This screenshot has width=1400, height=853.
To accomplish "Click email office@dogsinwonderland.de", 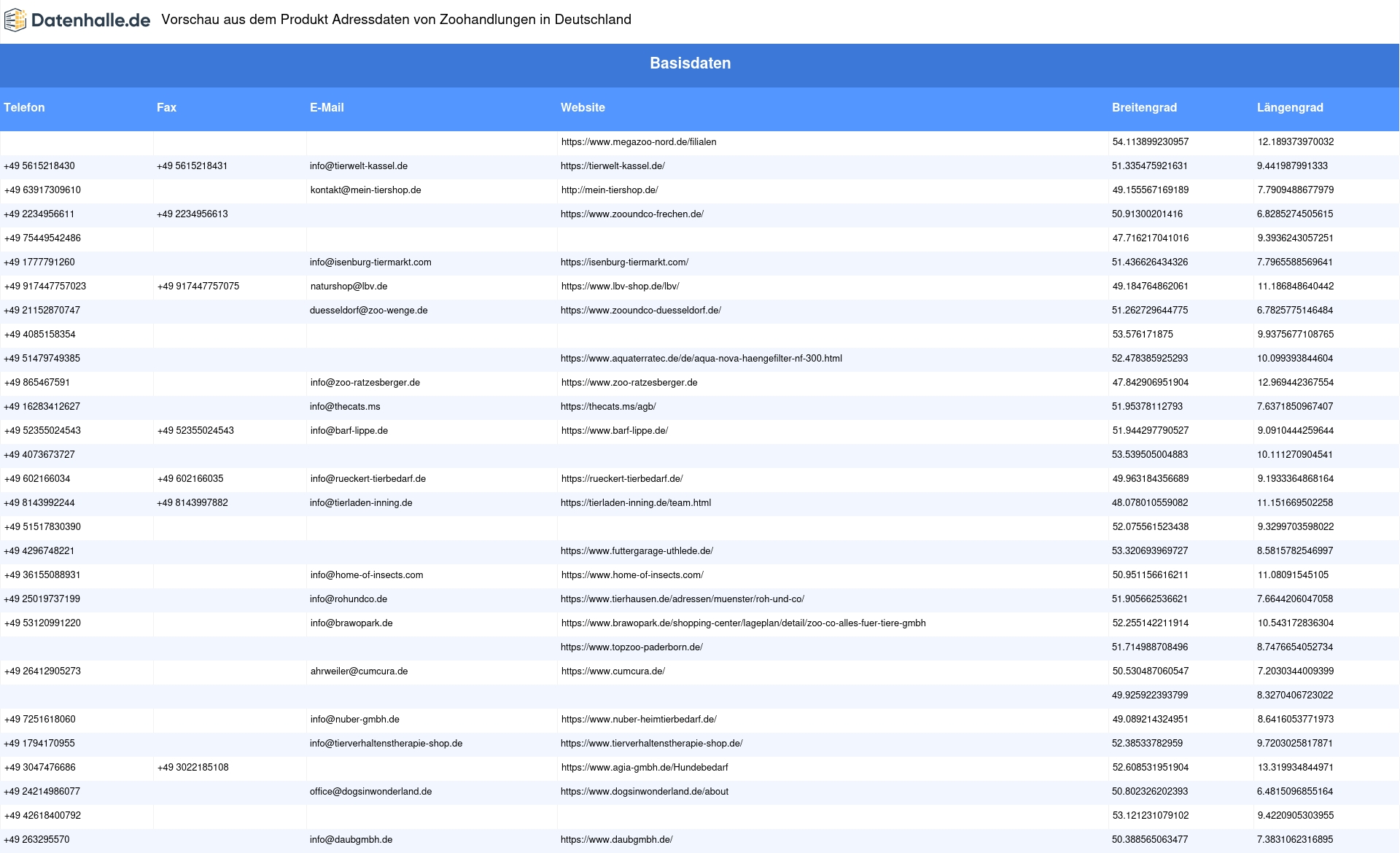I will pos(370,792).
